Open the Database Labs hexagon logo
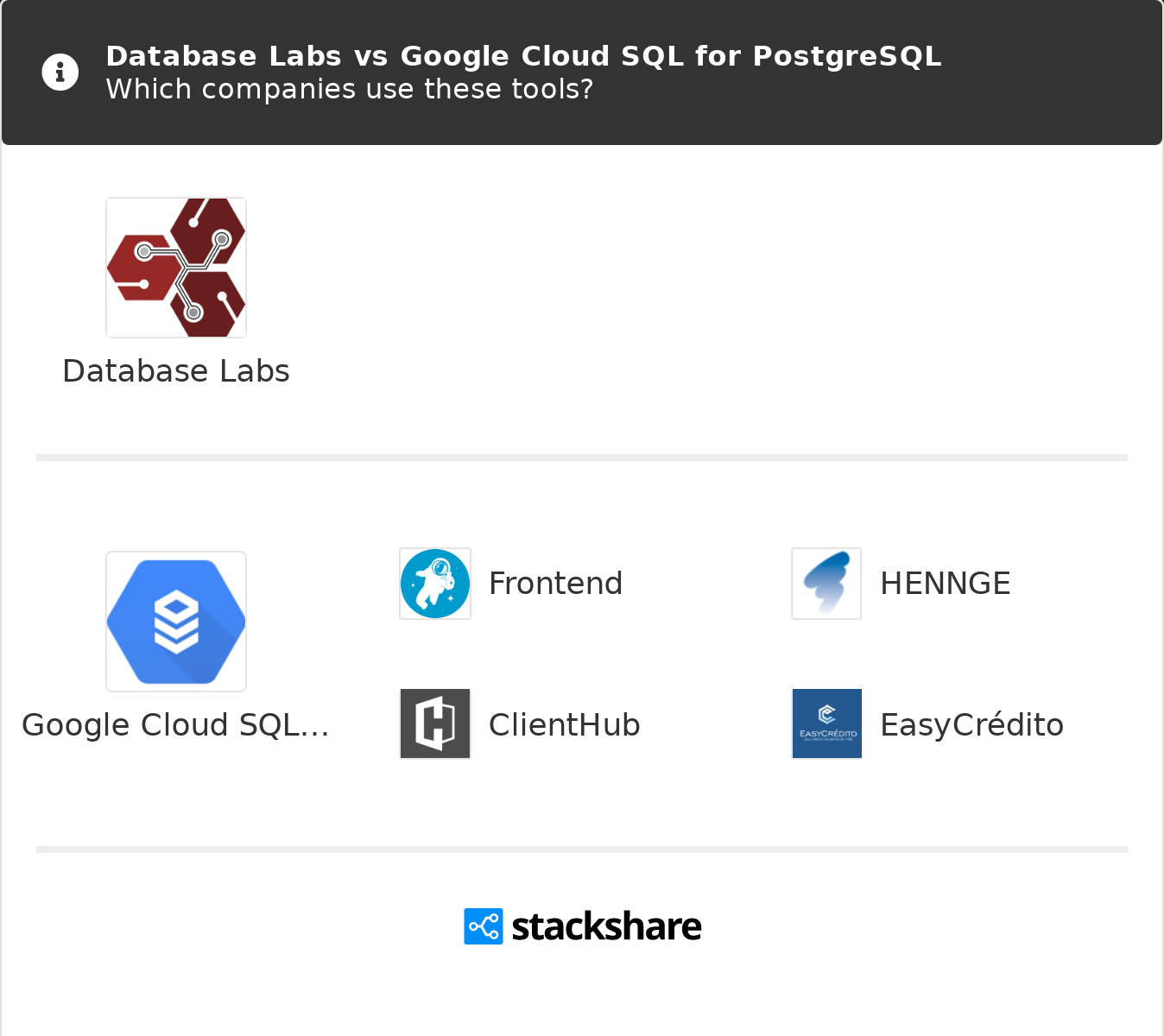1164x1036 pixels. [176, 268]
